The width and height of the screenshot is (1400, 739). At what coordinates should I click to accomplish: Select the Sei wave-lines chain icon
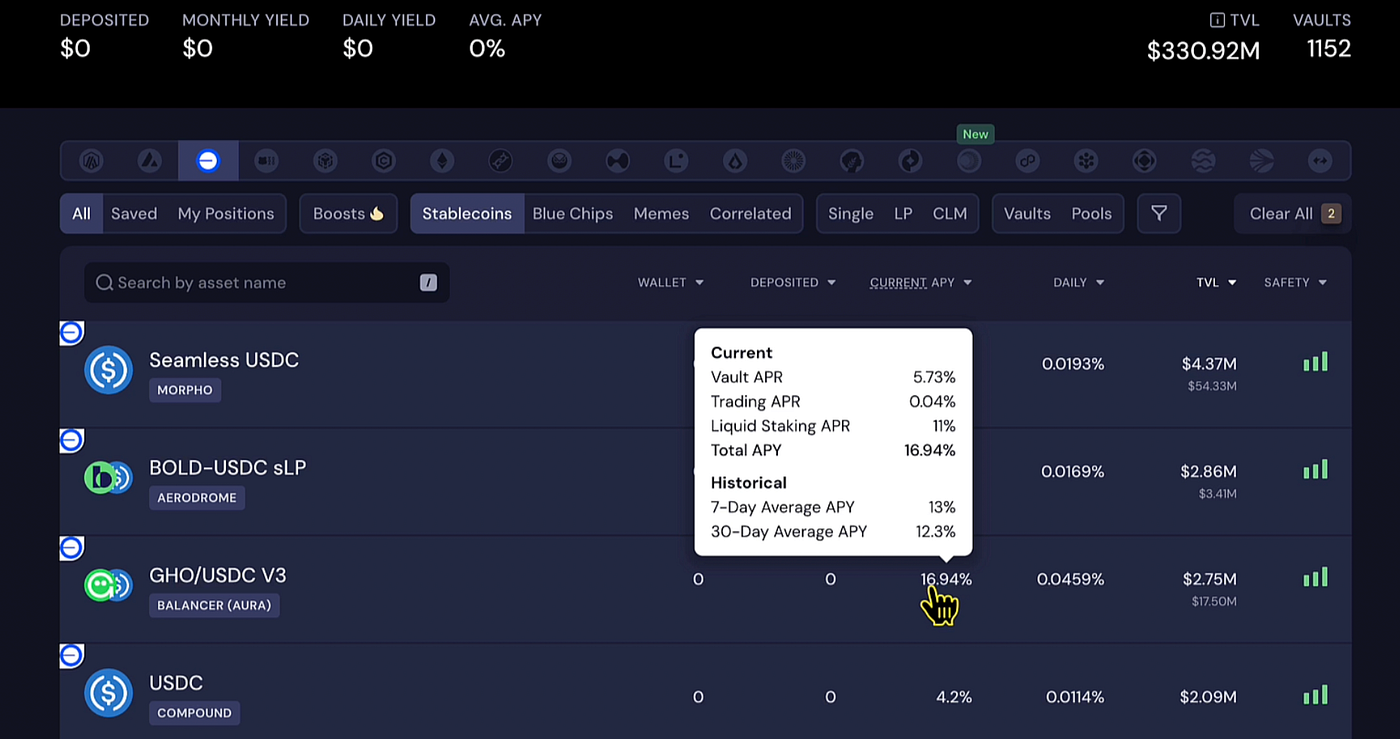[1203, 160]
